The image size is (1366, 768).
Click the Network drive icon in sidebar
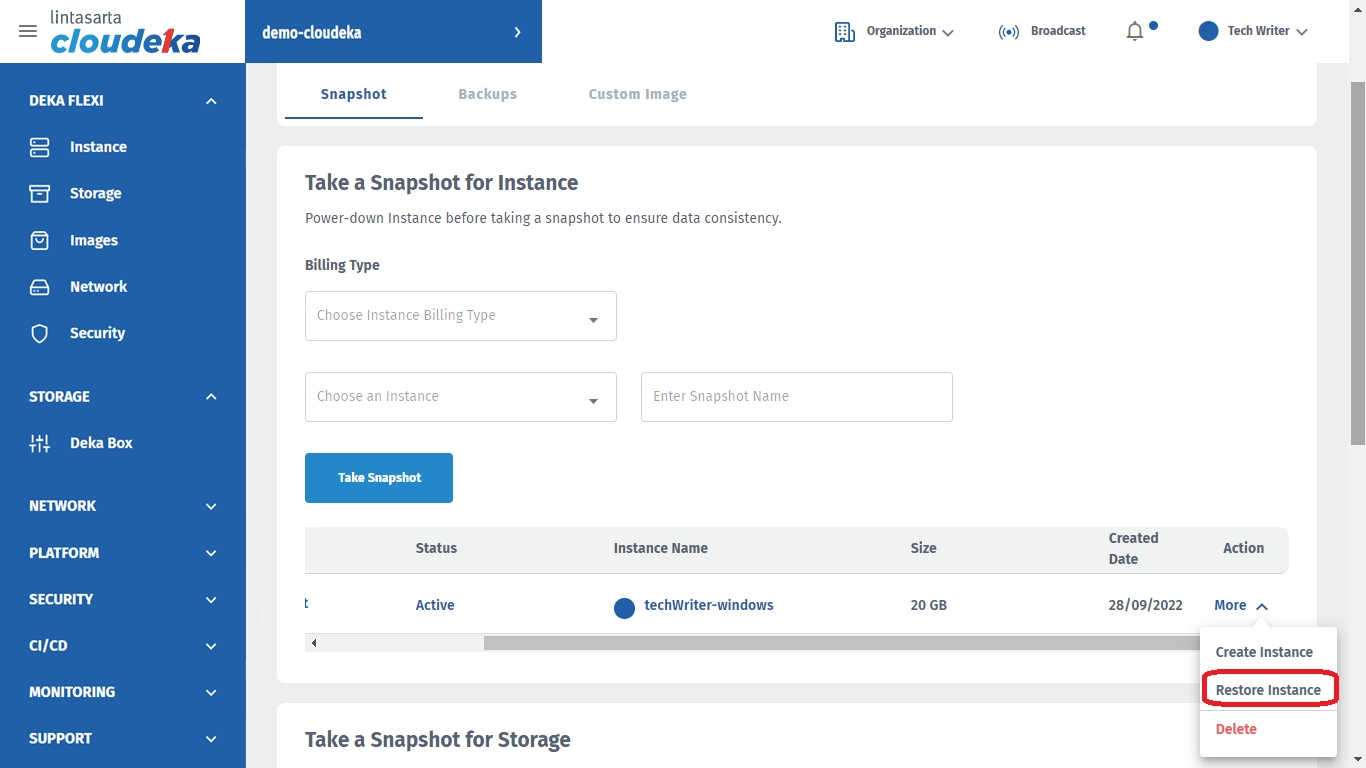click(x=40, y=287)
